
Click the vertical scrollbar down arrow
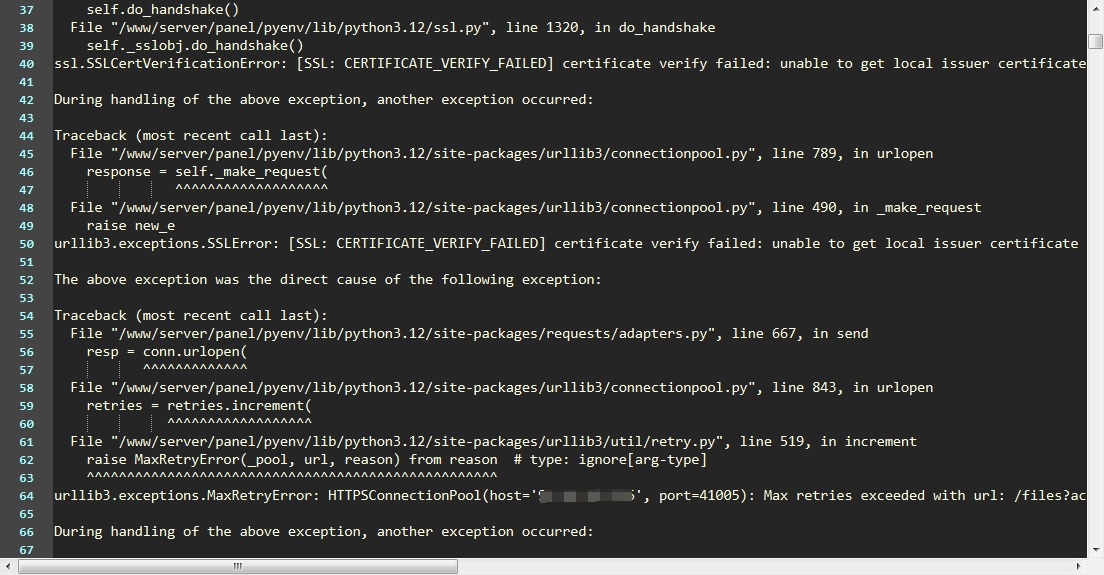coord(1096,550)
